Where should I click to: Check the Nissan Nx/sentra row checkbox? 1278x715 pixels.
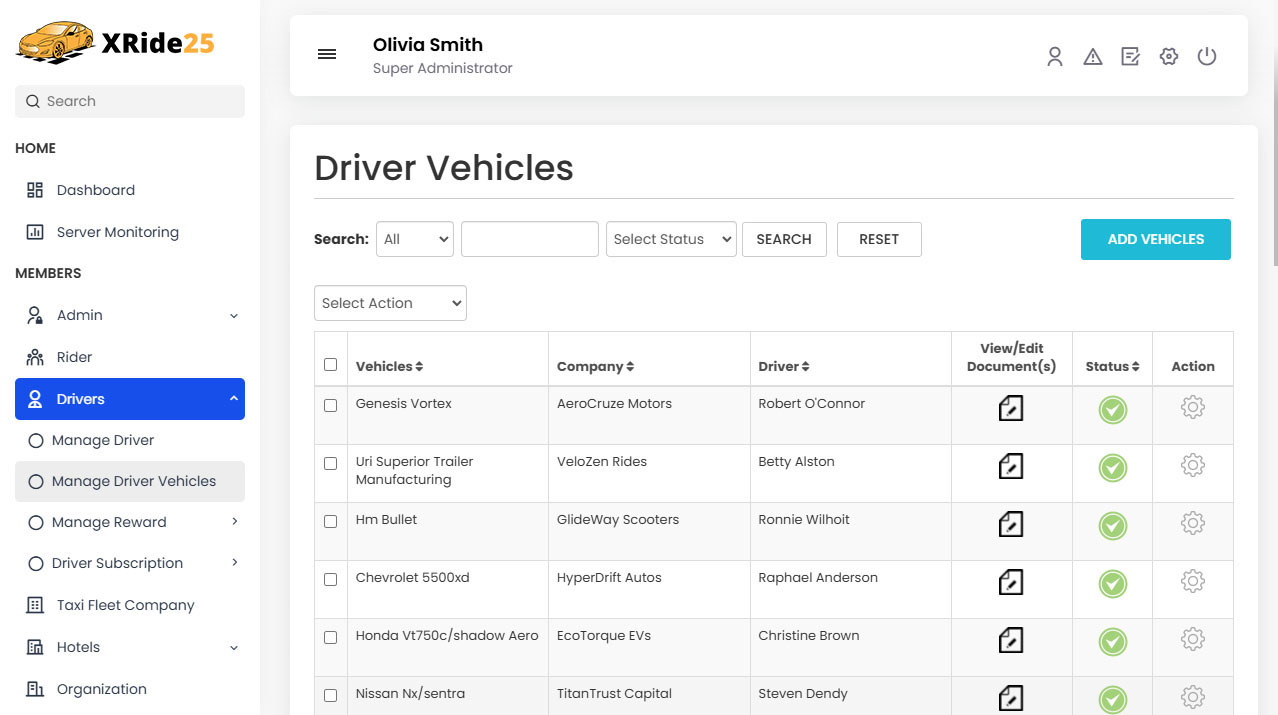(331, 696)
